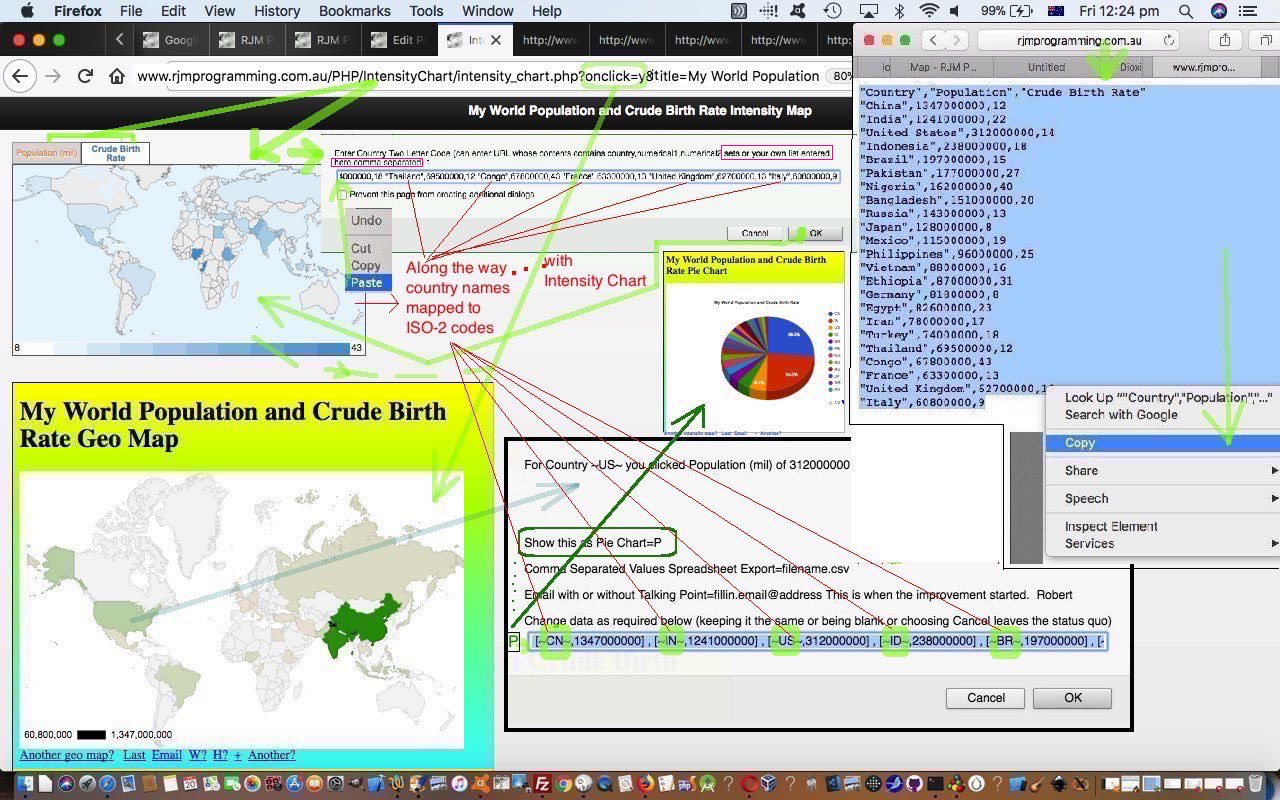Click the Email link below geo map

tap(166, 755)
